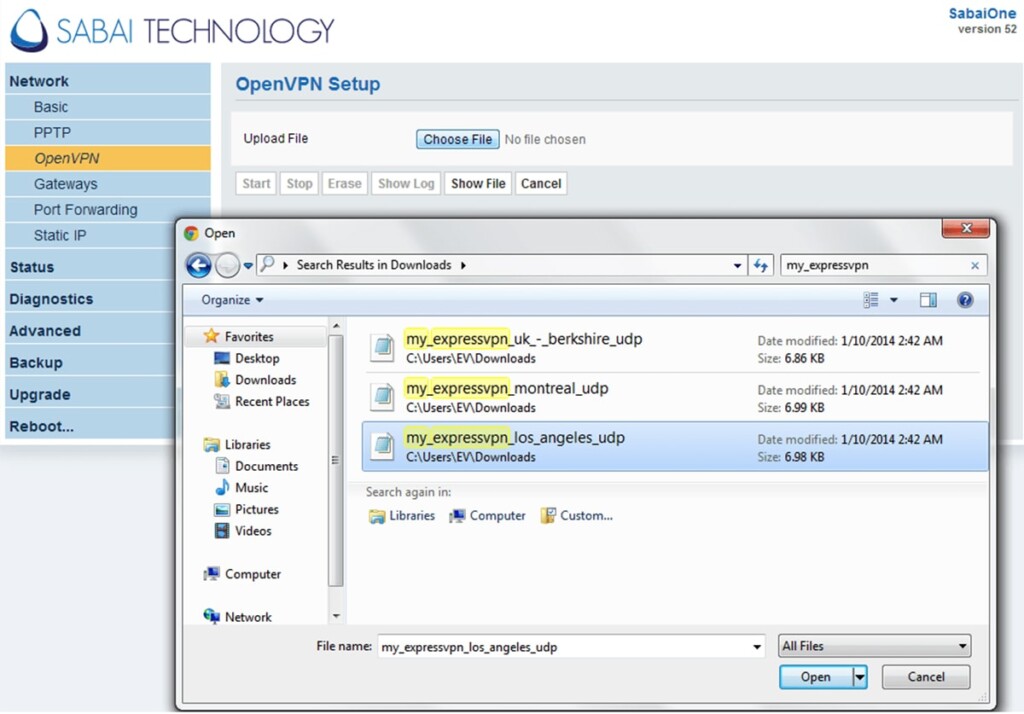The height and width of the screenshot is (714, 1024).
Task: Select Computer in the navigation pane
Action: pyautogui.click(x=252, y=574)
